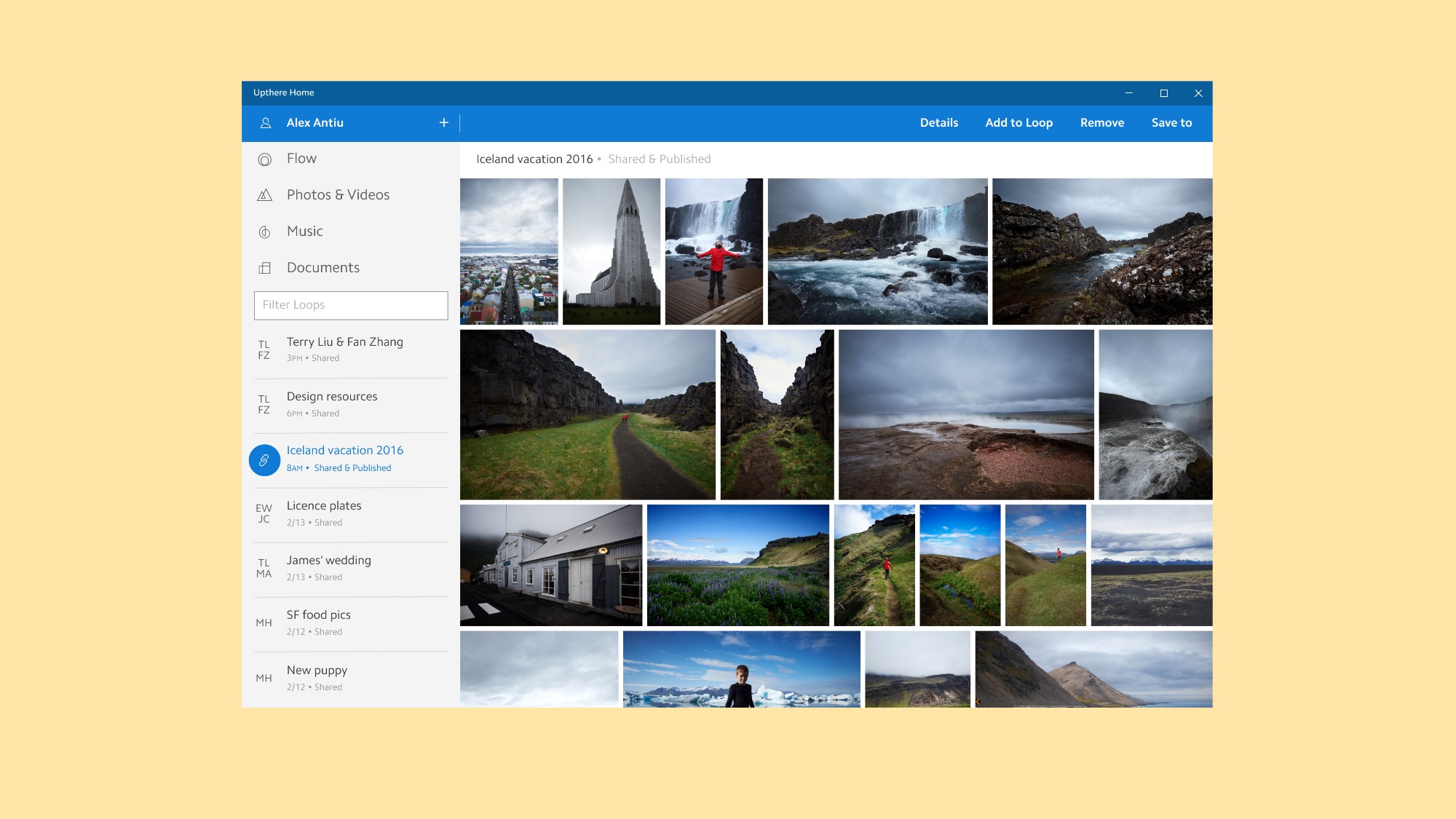Focus the Filter Loops input field
This screenshot has height=819, width=1456.
[x=351, y=305]
